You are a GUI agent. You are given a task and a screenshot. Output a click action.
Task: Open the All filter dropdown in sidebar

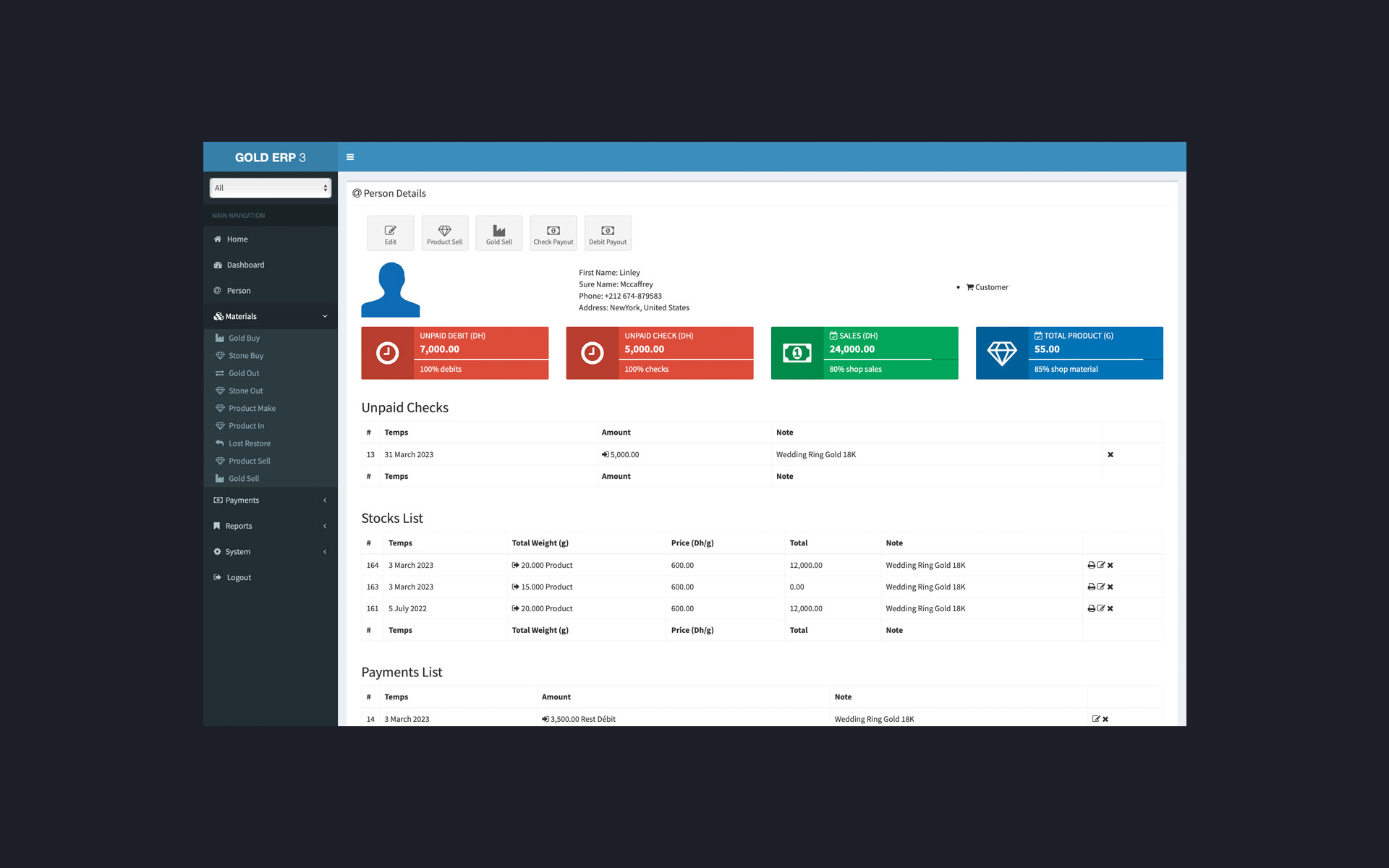click(x=270, y=188)
